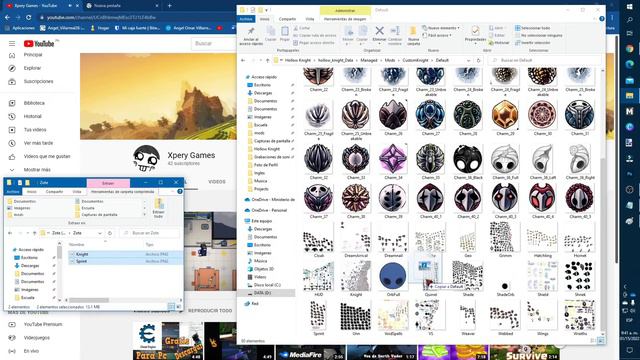Open Zote window address bar dropdown
The width and height of the screenshot is (640, 360).
click(100, 233)
